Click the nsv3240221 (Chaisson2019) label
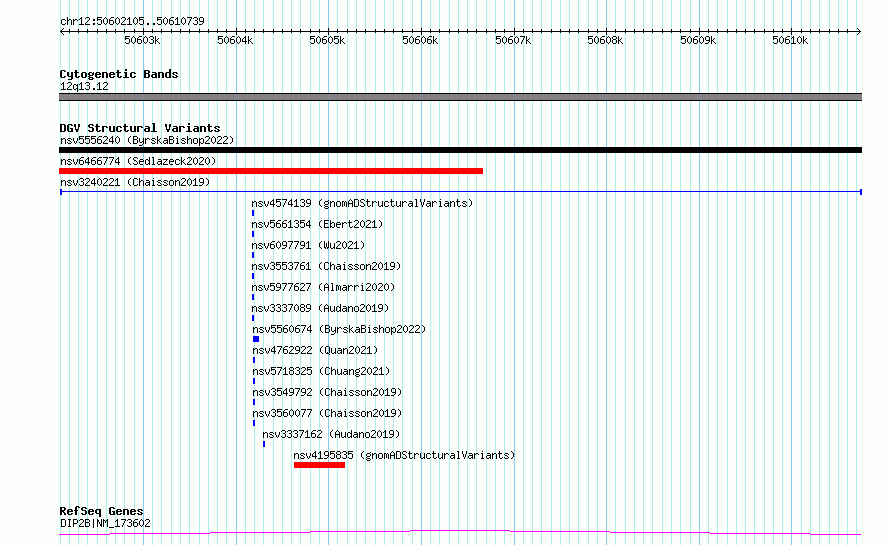Image resolution: width=890 pixels, height=545 pixels. click(x=135, y=182)
